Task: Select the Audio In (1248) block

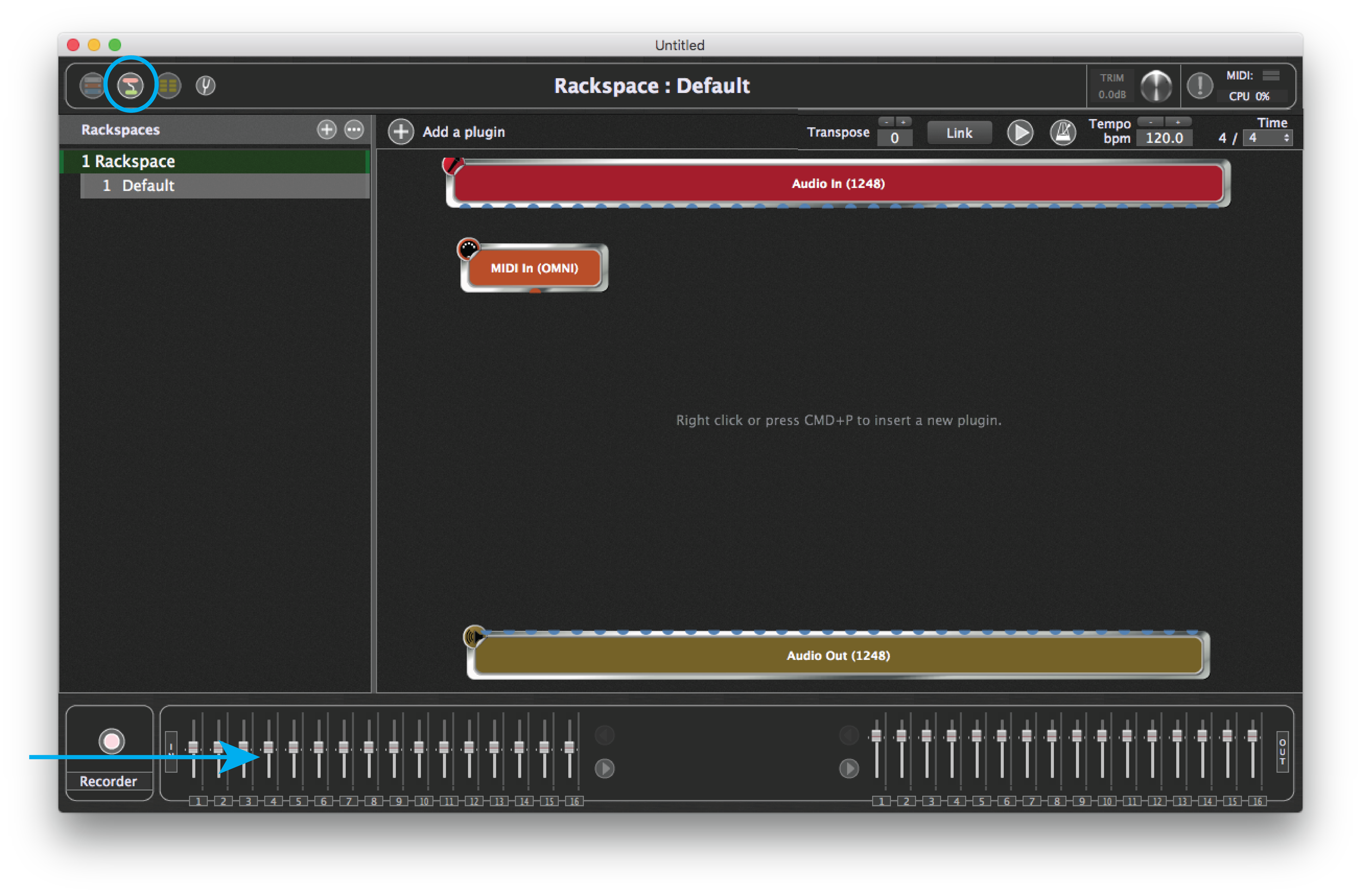Action: tap(838, 183)
